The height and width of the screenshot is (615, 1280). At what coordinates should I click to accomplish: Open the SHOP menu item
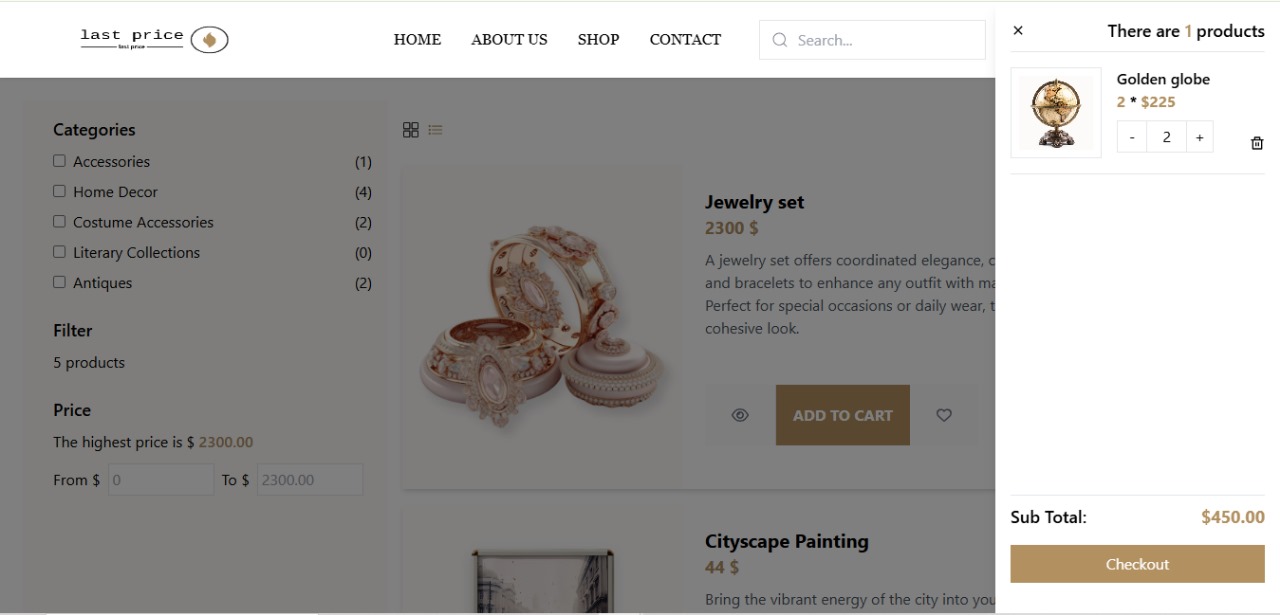(598, 40)
